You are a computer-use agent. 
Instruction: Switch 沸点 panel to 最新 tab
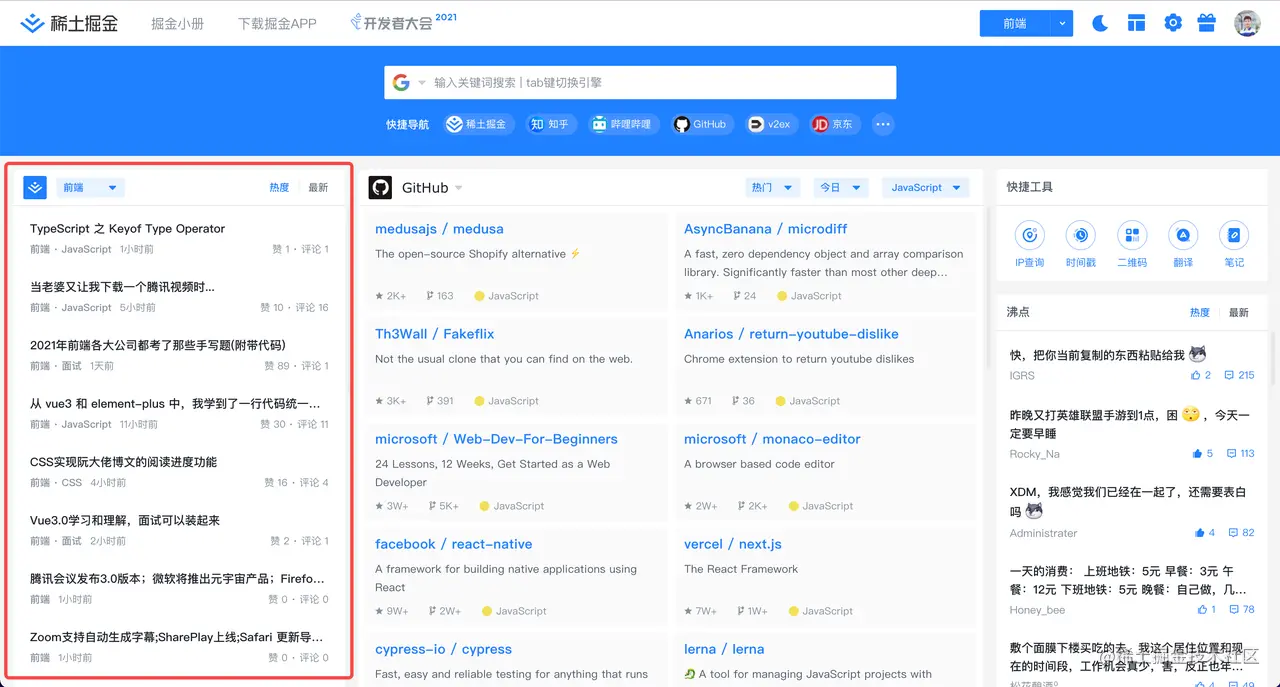pos(1239,312)
